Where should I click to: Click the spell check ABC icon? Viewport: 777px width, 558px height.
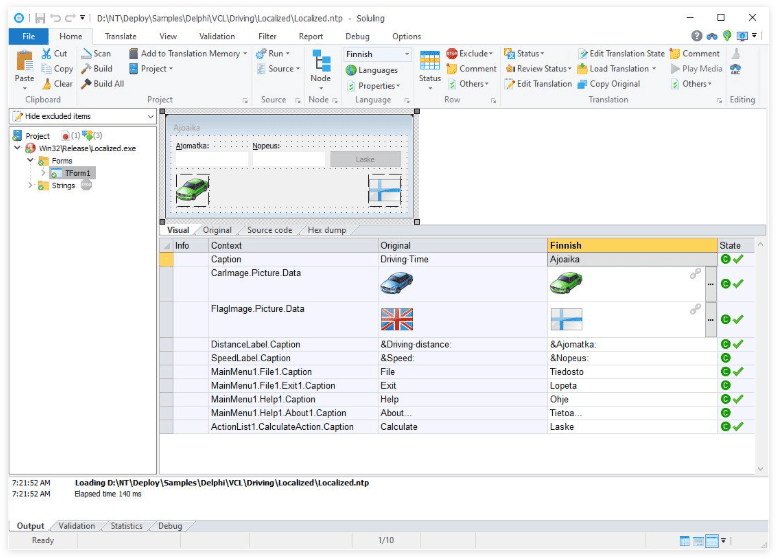coord(736,69)
